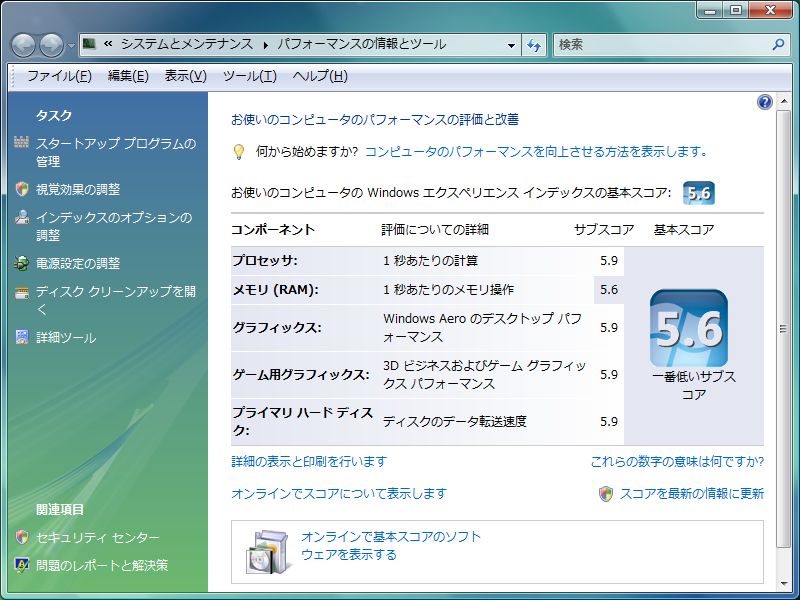
Task: Open the ヘルプ(H) menu
Action: [x=320, y=76]
